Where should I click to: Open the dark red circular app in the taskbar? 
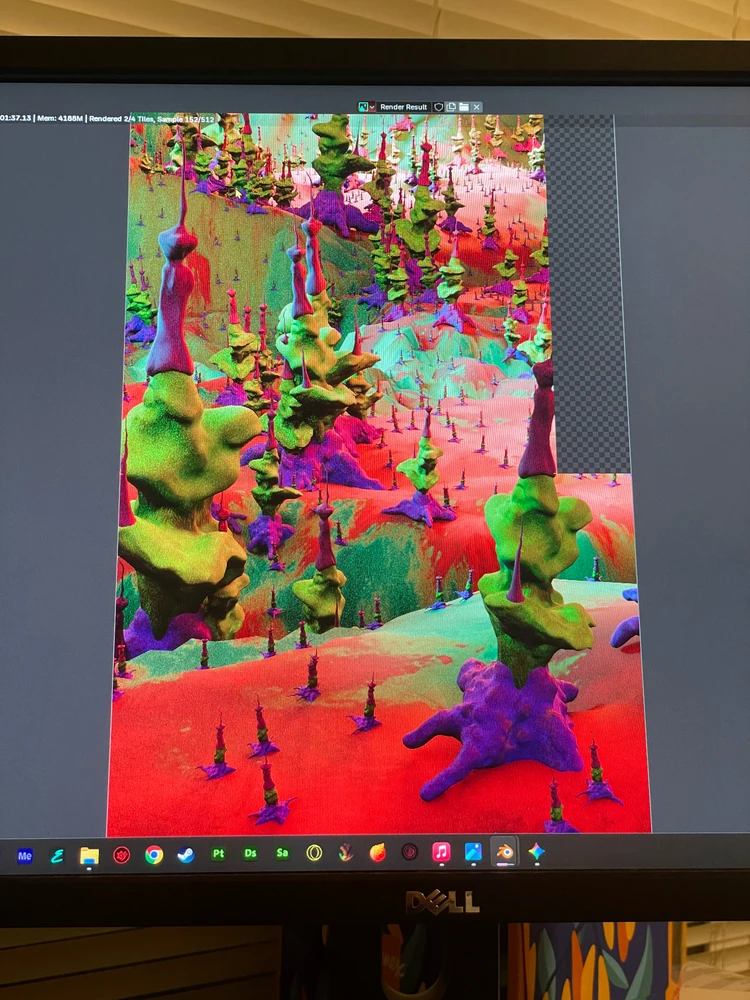coord(409,852)
